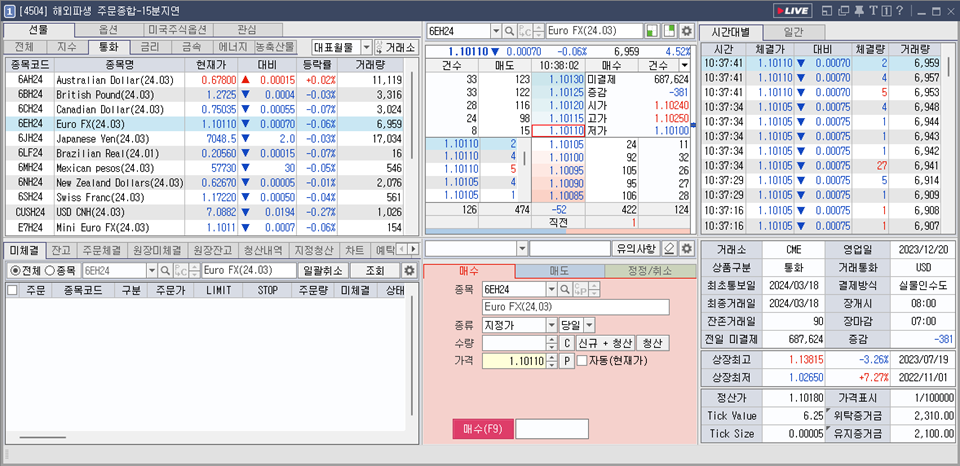960x466 pixels.
Task: Open the 관심 tab
Action: 248,29
